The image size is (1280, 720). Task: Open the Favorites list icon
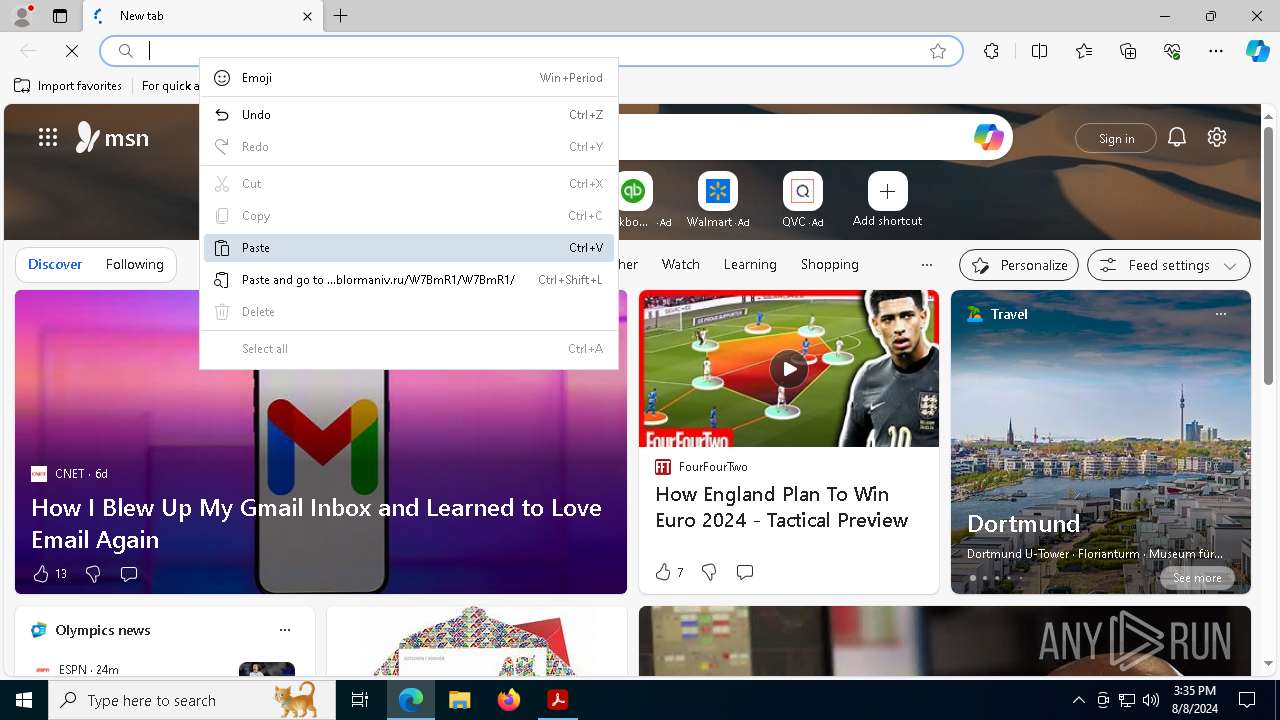1084,51
